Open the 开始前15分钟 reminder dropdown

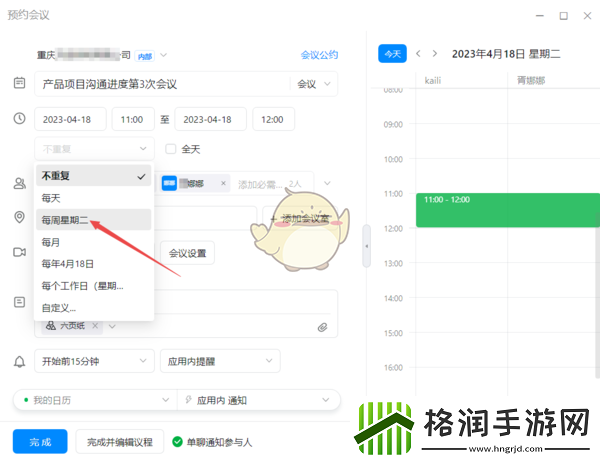(95, 361)
